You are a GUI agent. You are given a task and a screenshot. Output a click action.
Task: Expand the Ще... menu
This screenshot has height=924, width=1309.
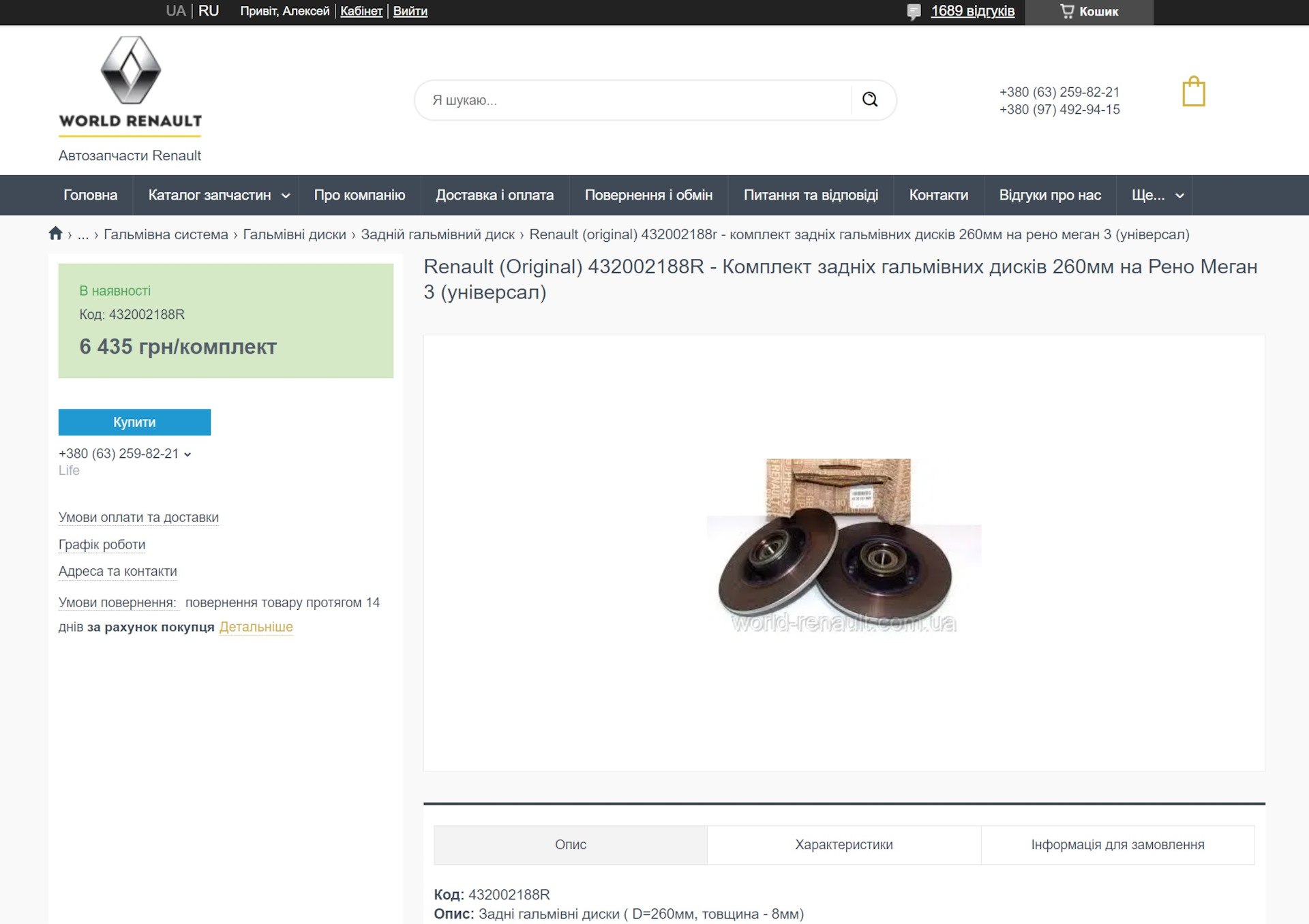point(1156,195)
